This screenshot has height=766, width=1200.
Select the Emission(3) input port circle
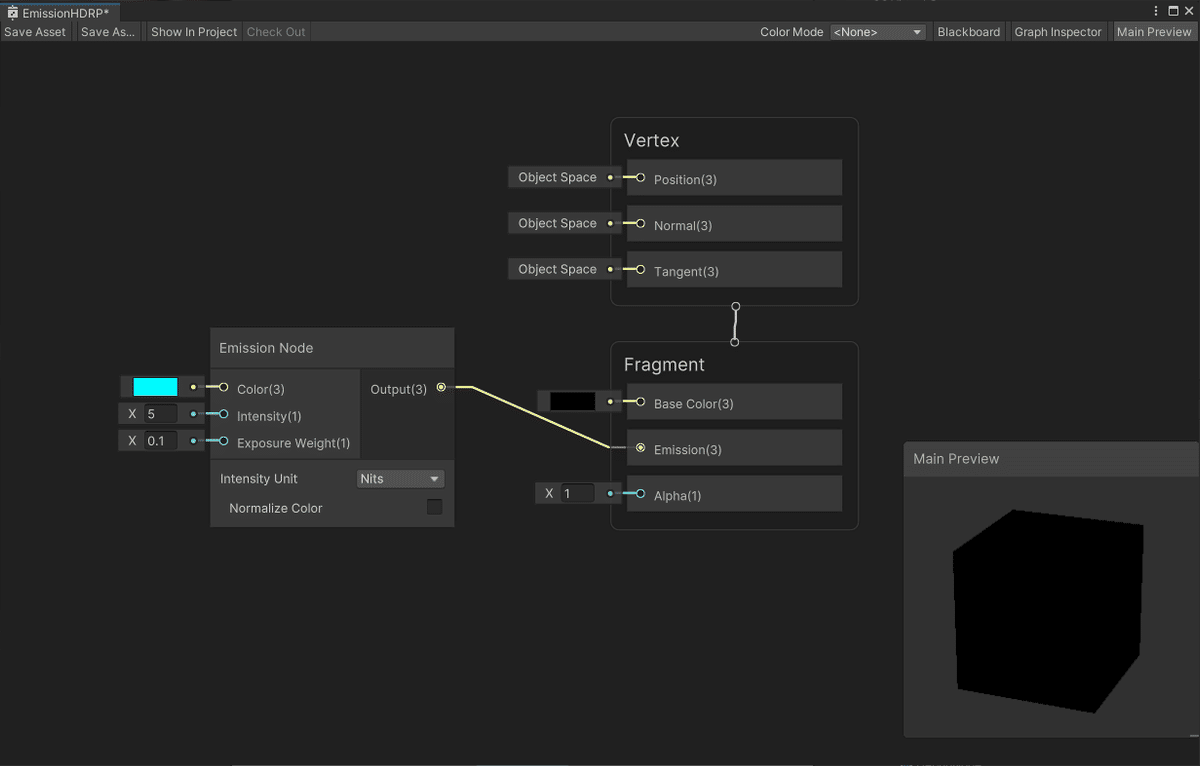click(x=639, y=448)
